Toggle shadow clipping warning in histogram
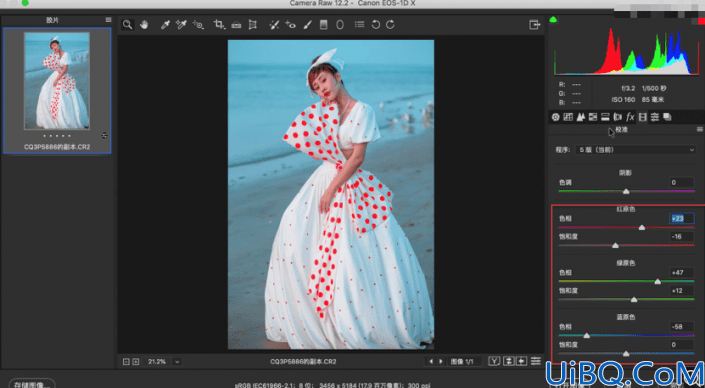 (x=553, y=19)
